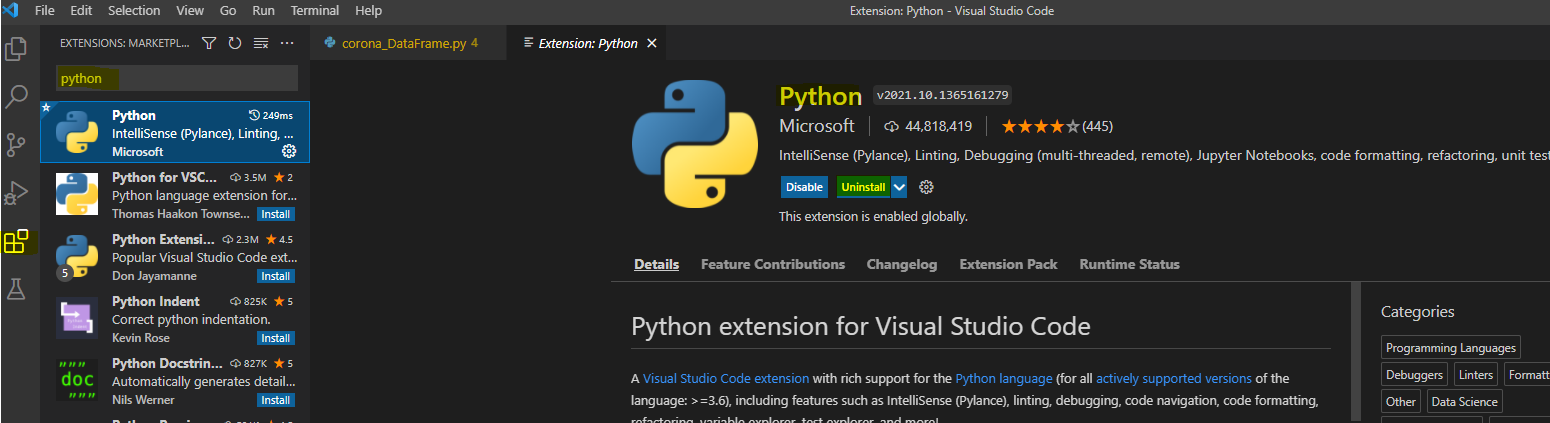Open the Run menu
1550x423 pixels.
[x=264, y=10]
